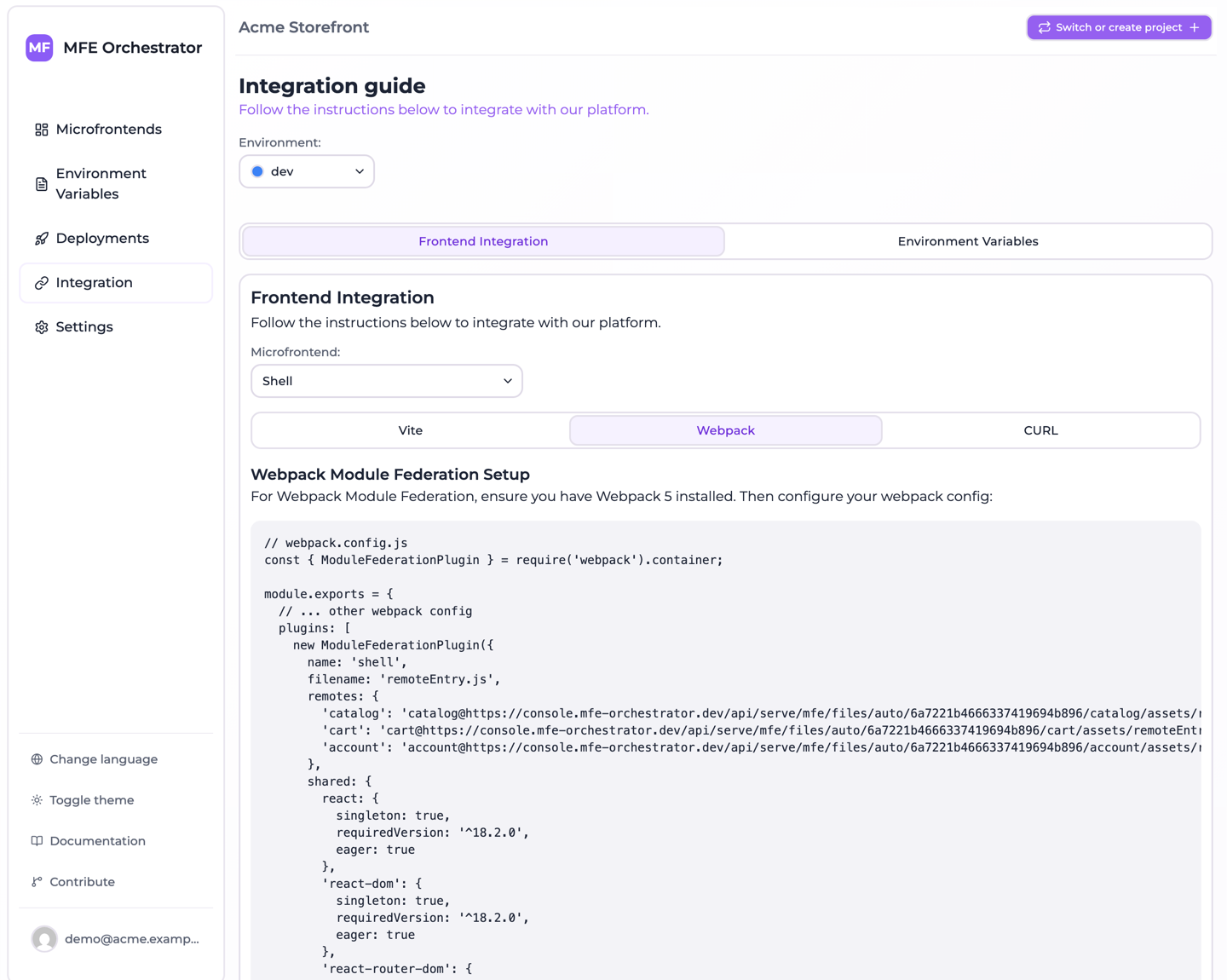Click the Settings gear icon

tap(41, 327)
